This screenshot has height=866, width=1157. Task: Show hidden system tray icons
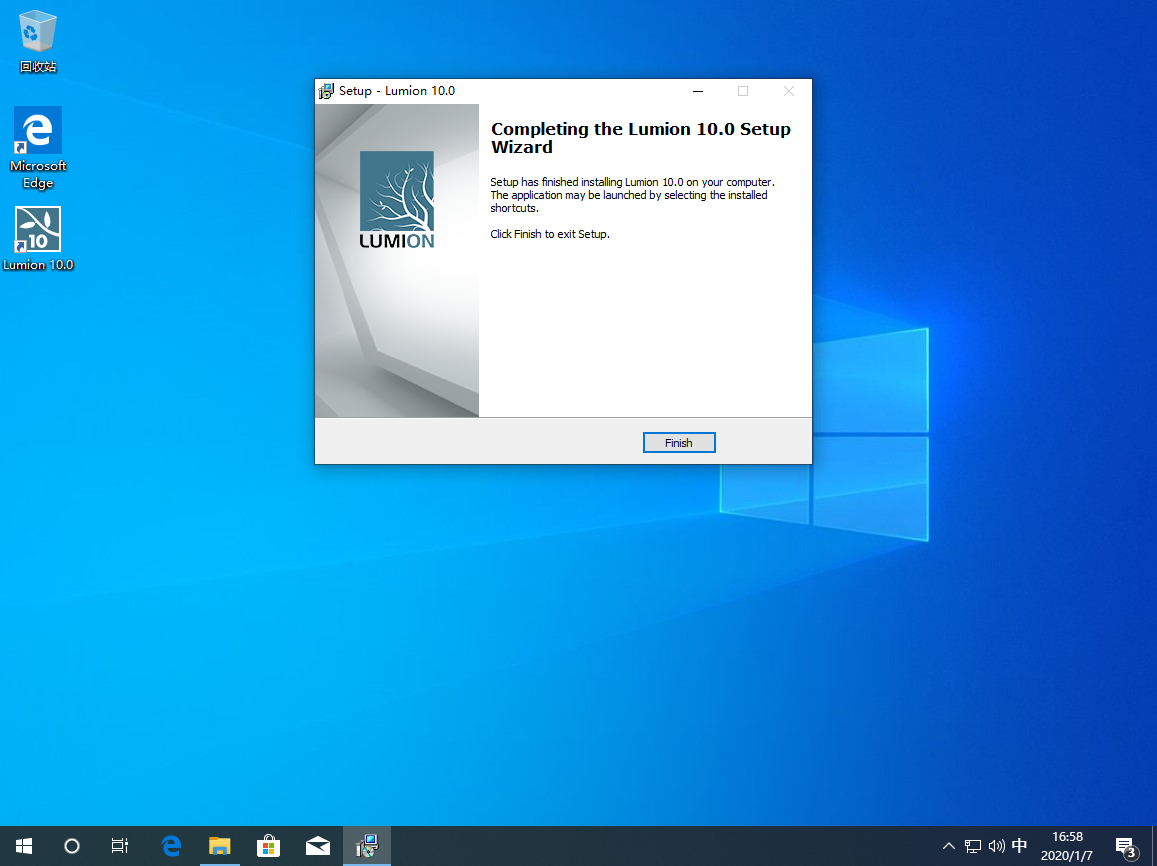[x=949, y=846]
